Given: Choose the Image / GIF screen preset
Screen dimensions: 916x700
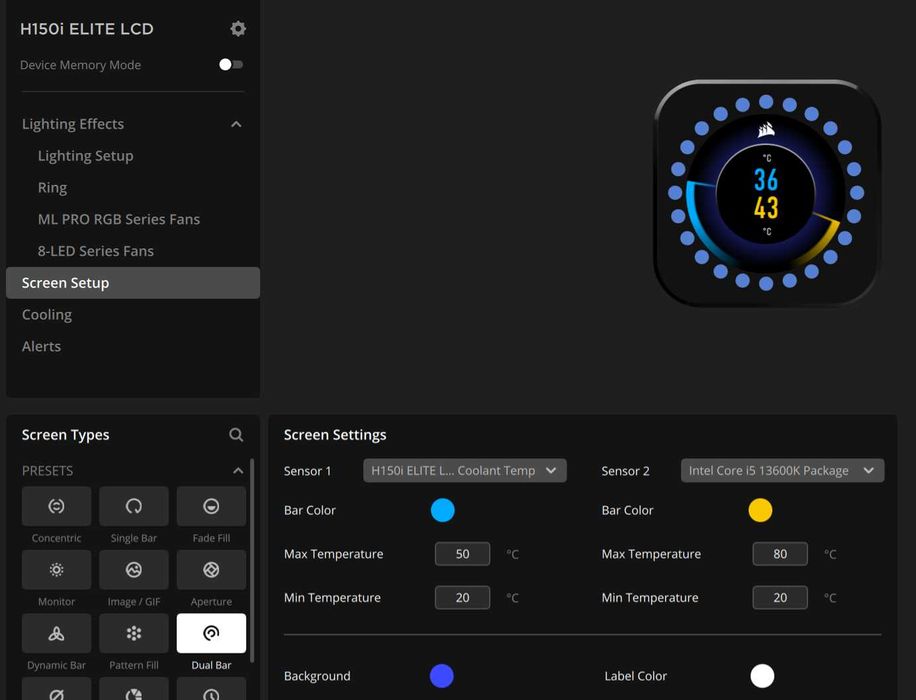Looking at the screenshot, I should click(x=134, y=570).
